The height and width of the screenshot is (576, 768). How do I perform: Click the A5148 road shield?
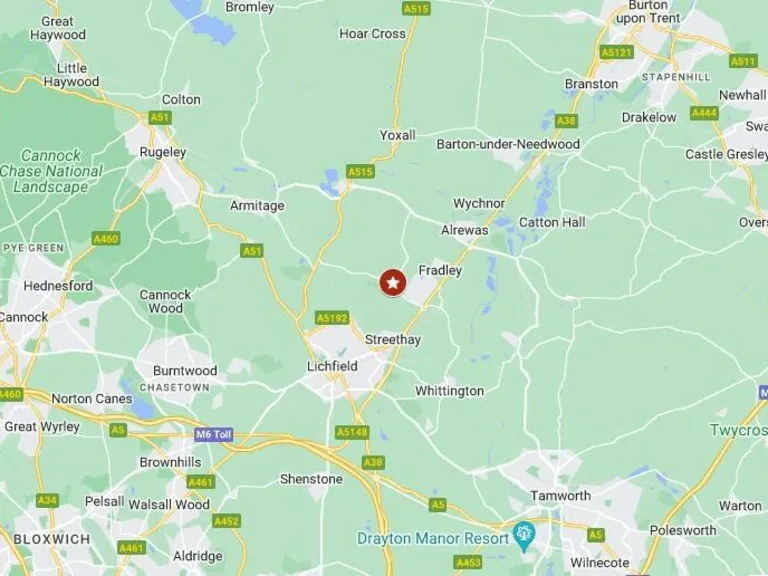click(352, 432)
